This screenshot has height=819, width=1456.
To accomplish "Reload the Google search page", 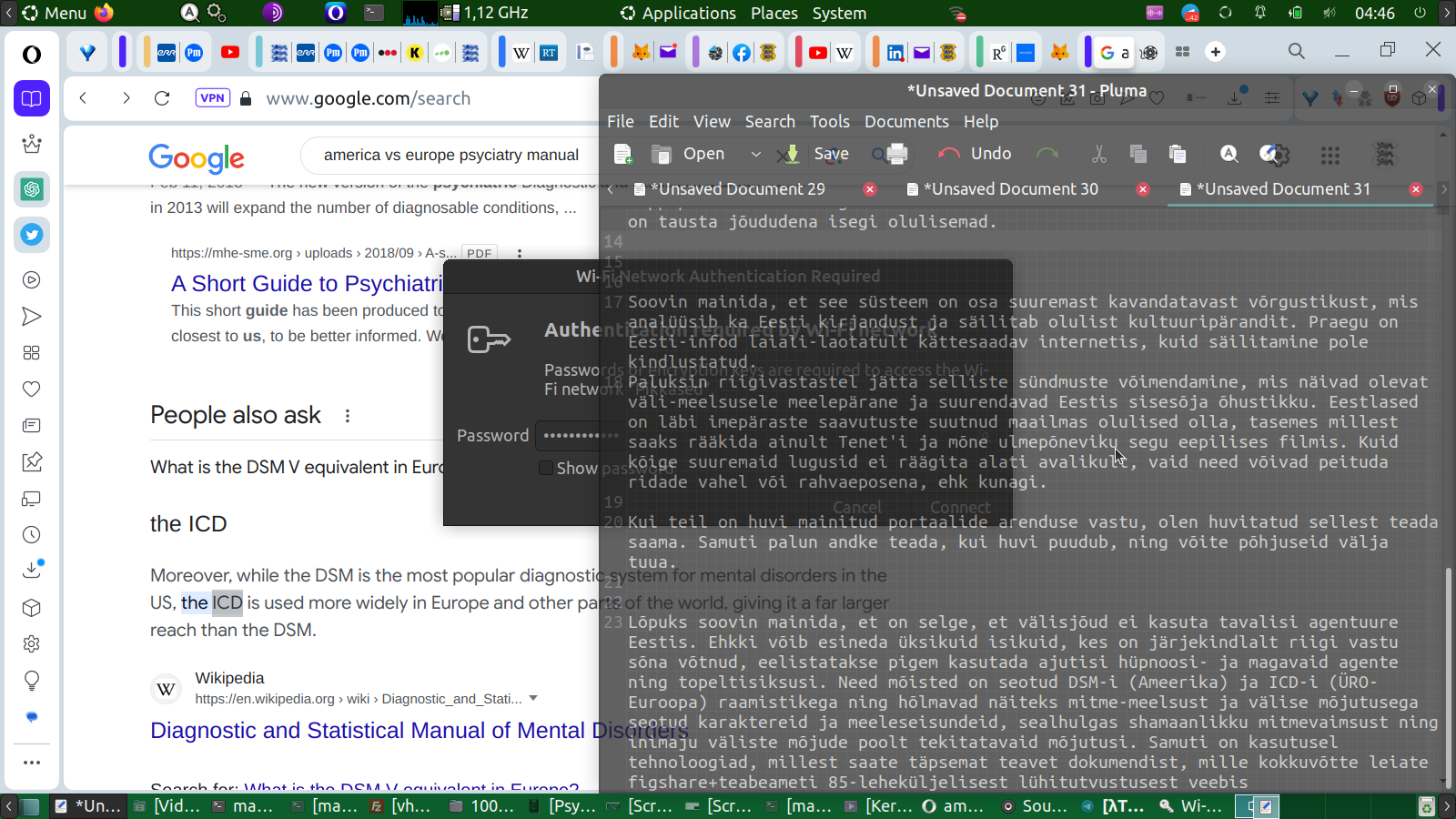I will 162,98.
